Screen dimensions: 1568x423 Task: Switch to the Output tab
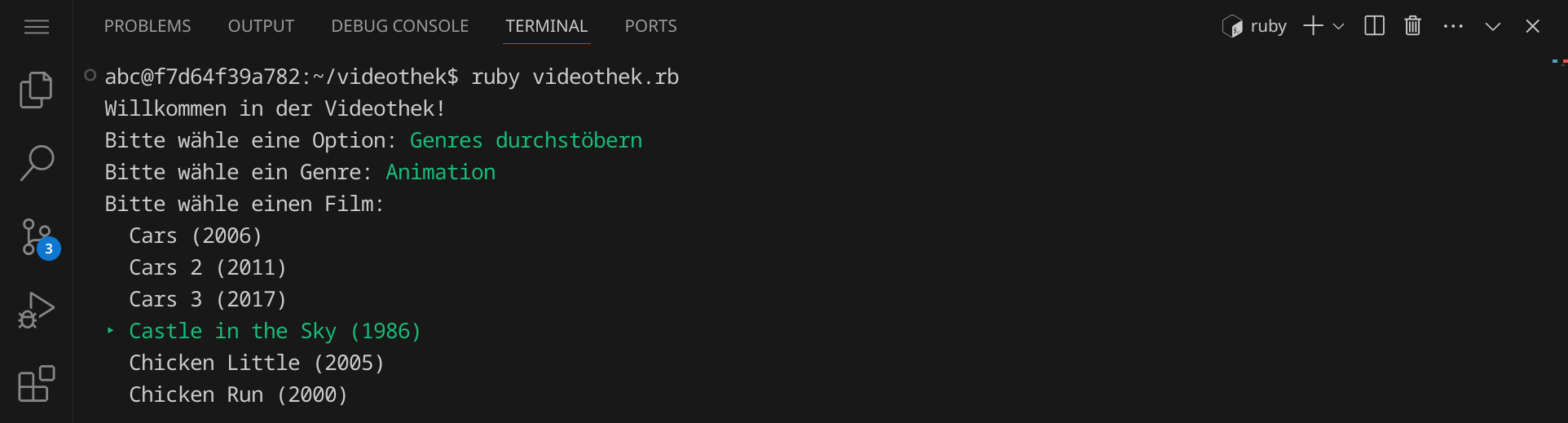(x=261, y=26)
